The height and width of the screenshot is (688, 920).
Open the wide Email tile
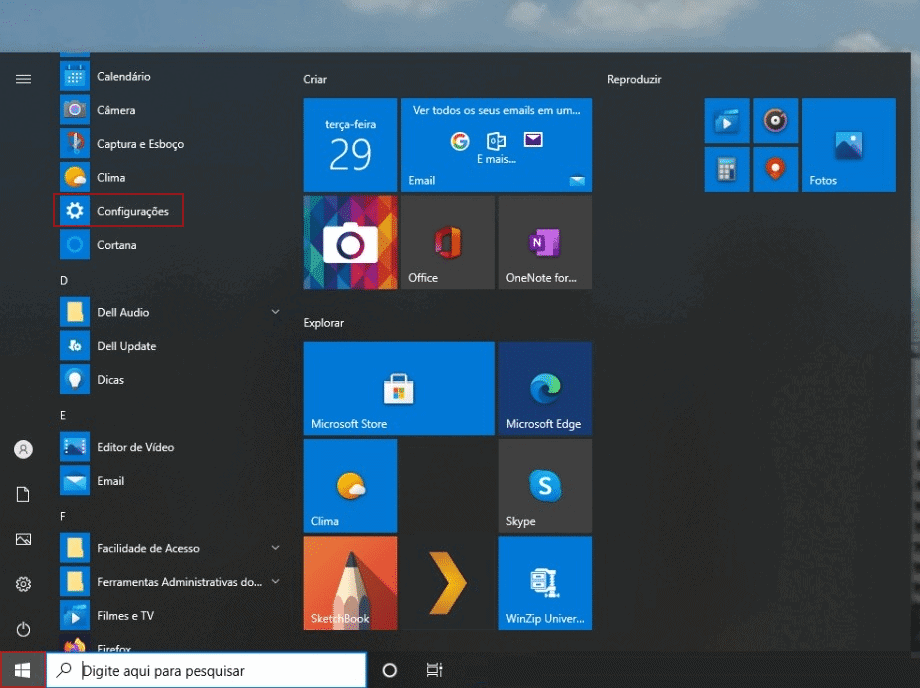tap(496, 145)
